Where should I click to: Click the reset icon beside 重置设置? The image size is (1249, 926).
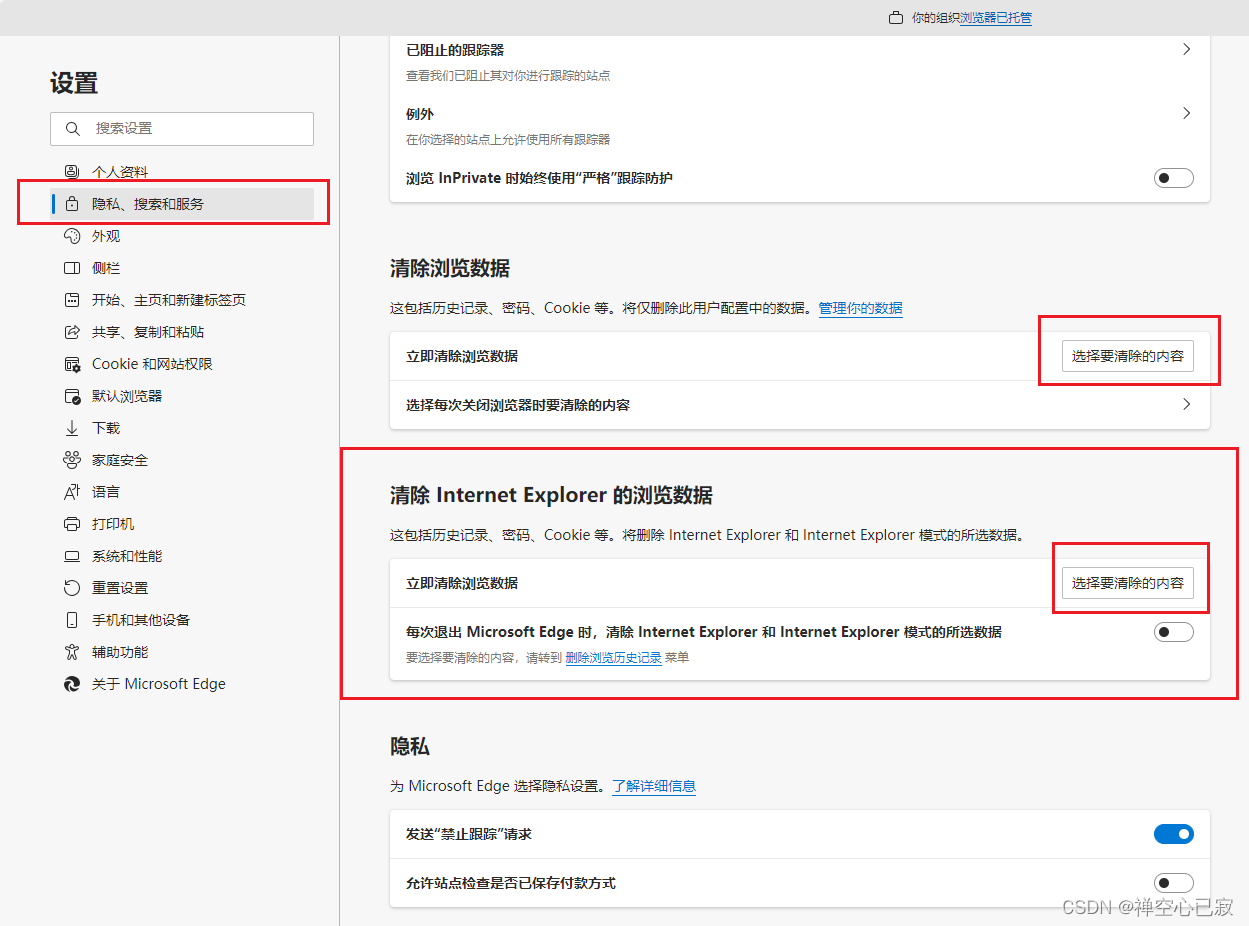click(72, 588)
